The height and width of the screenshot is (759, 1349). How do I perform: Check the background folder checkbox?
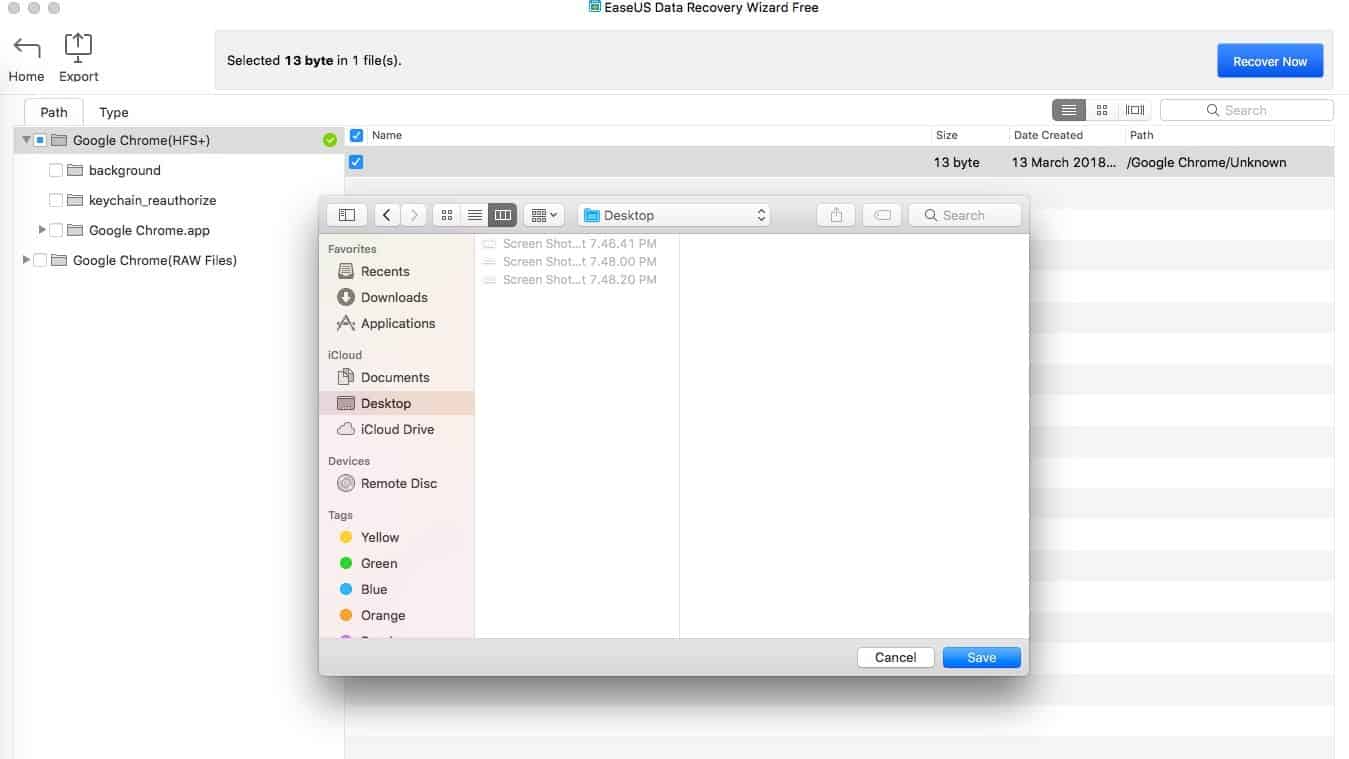point(56,170)
